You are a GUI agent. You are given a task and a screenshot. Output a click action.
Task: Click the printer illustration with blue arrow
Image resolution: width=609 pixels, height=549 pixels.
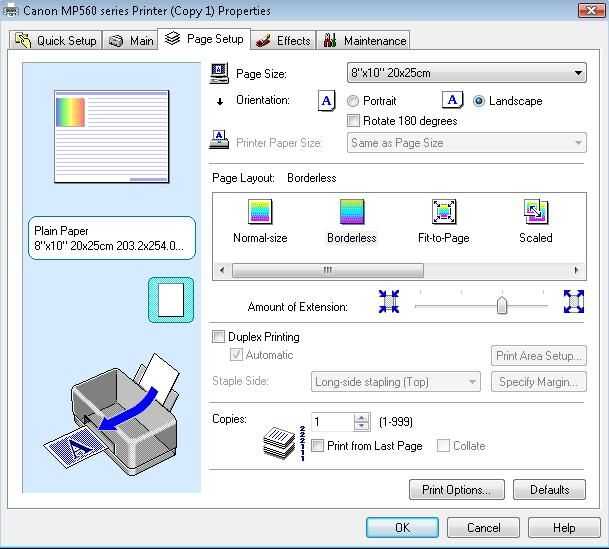point(111,414)
